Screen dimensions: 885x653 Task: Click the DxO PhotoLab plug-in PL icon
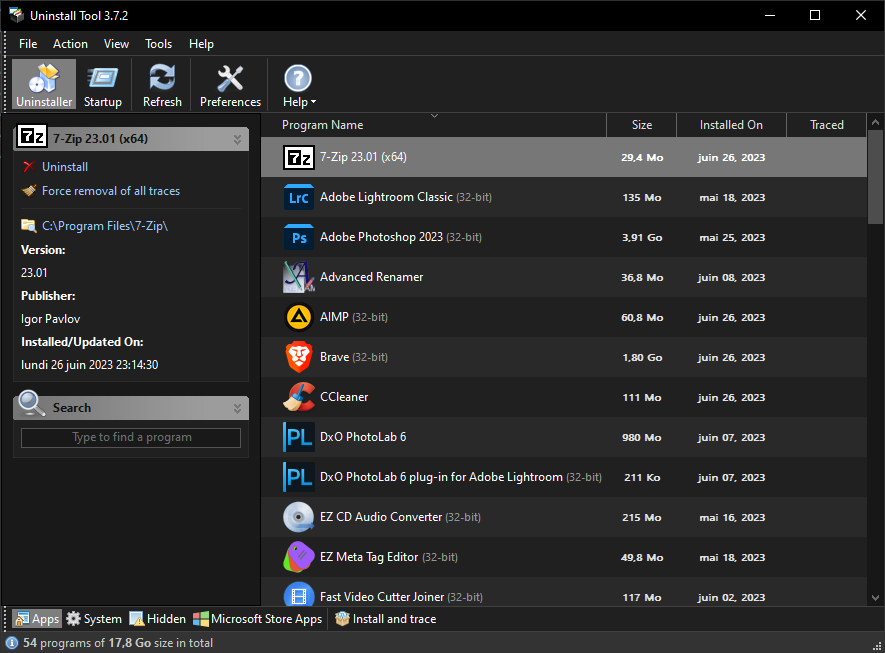point(299,477)
